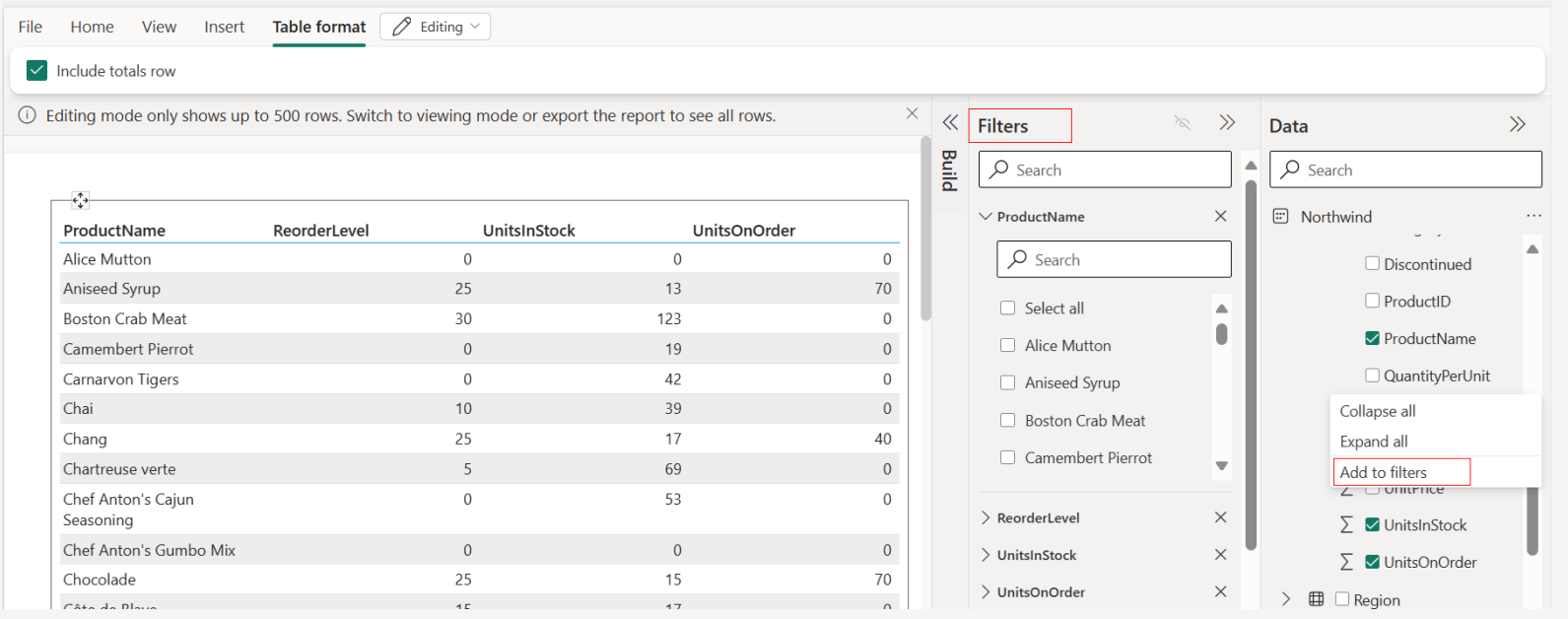The width and height of the screenshot is (1568, 619).
Task: Click the table move handle icon
Action: (x=81, y=200)
